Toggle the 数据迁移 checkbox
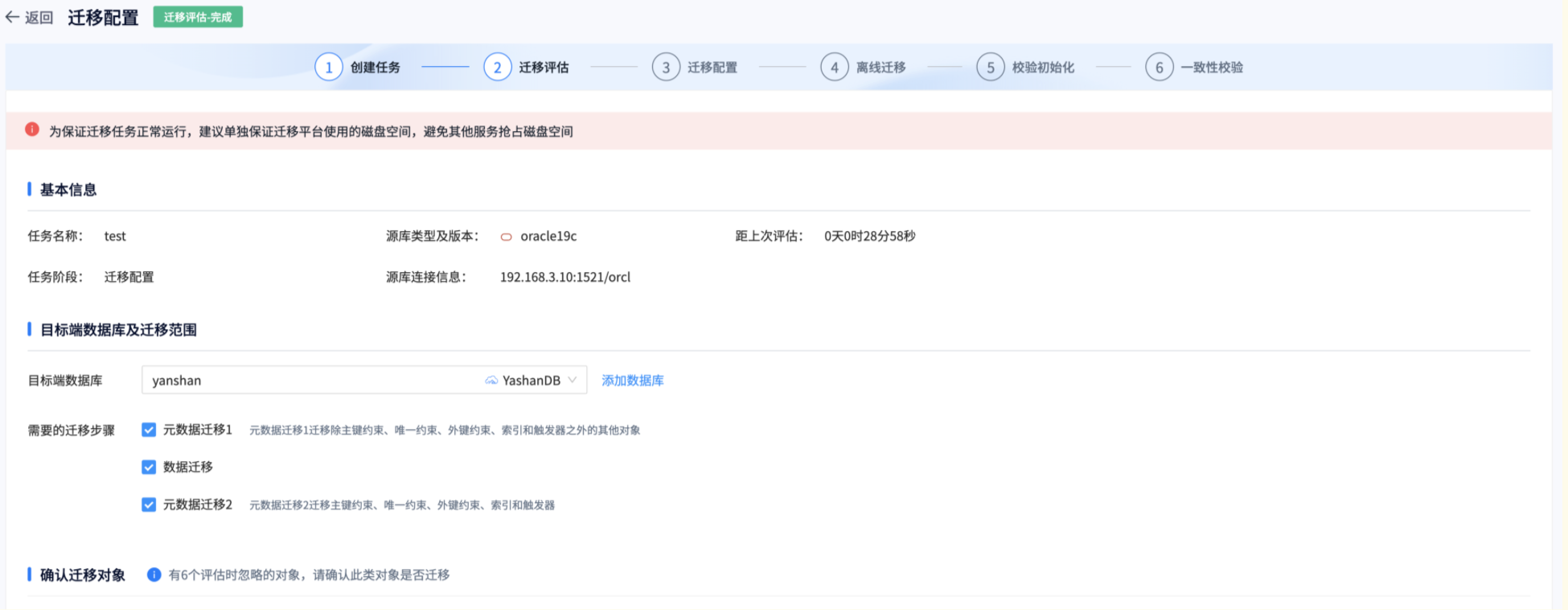This screenshot has height=610, width=1568. 149,467
